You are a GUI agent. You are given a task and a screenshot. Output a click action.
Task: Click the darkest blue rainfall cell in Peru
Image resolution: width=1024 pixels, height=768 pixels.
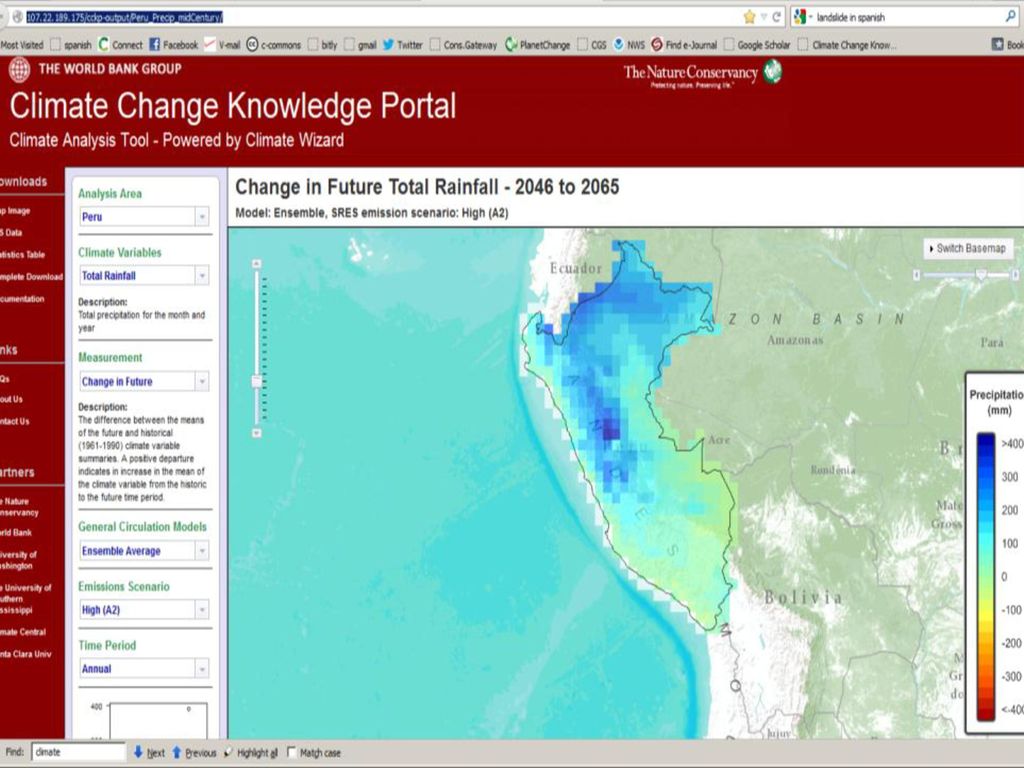tap(610, 428)
